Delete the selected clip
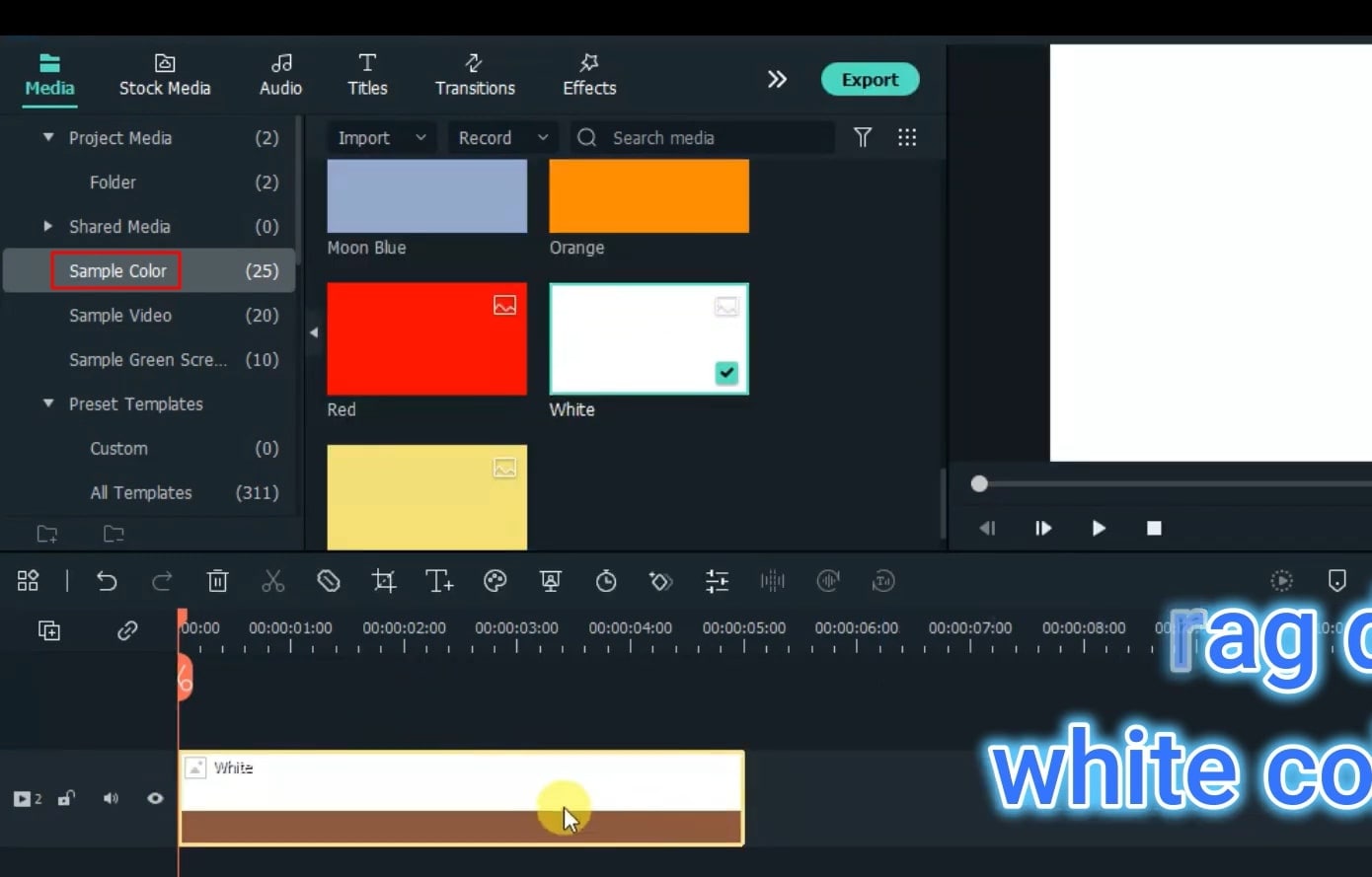The height and width of the screenshot is (877, 1372). [218, 581]
